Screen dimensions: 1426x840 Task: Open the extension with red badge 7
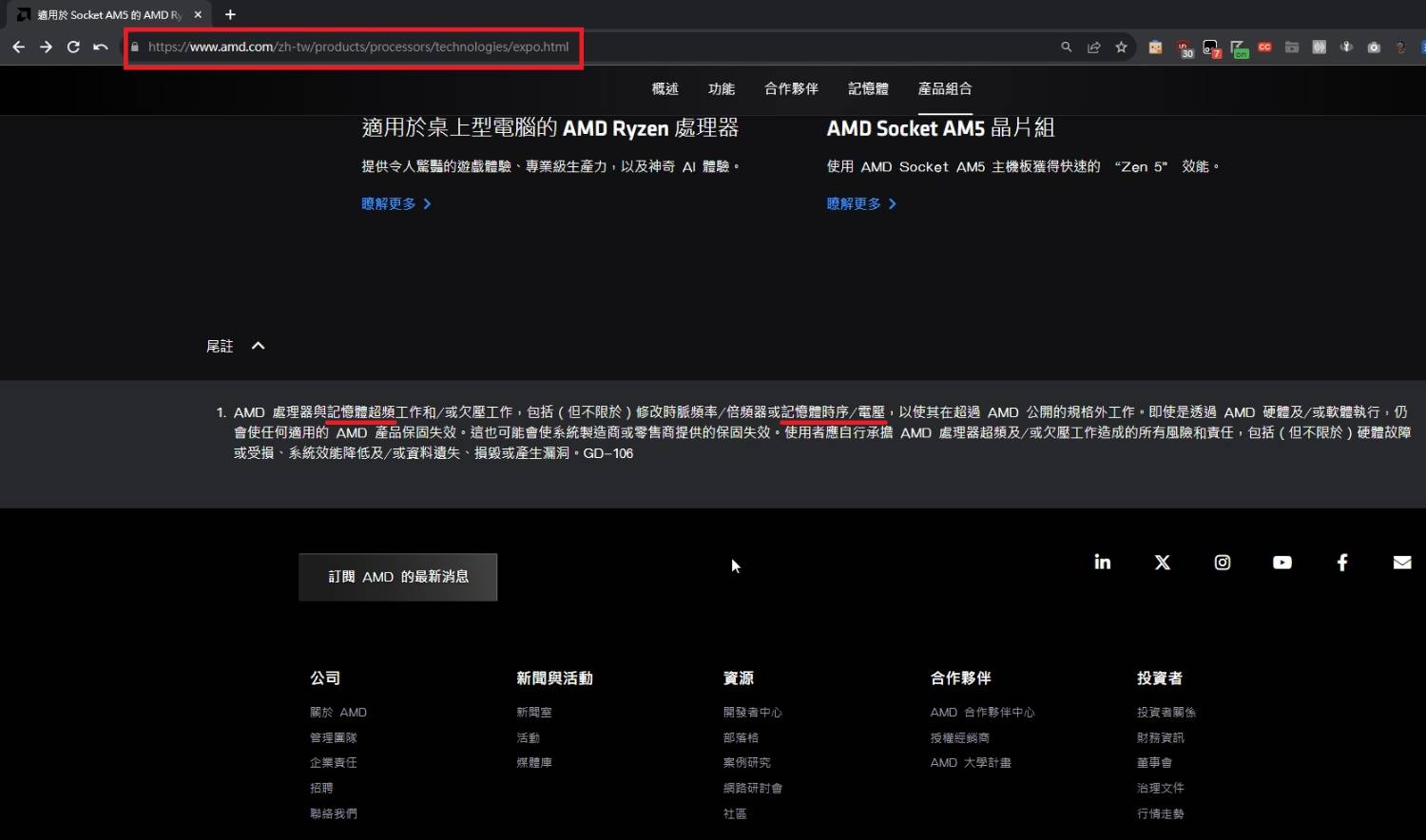click(x=1211, y=48)
